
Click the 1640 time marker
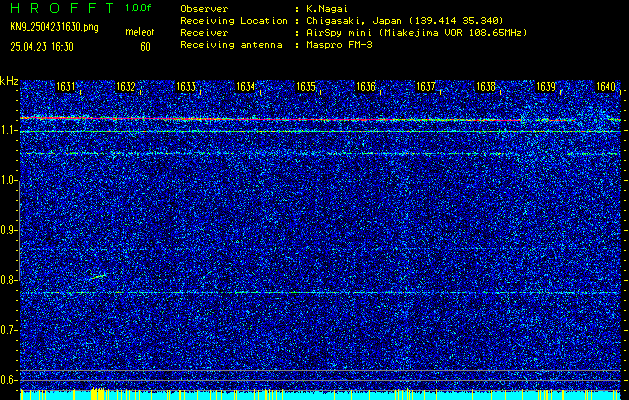coord(606,87)
